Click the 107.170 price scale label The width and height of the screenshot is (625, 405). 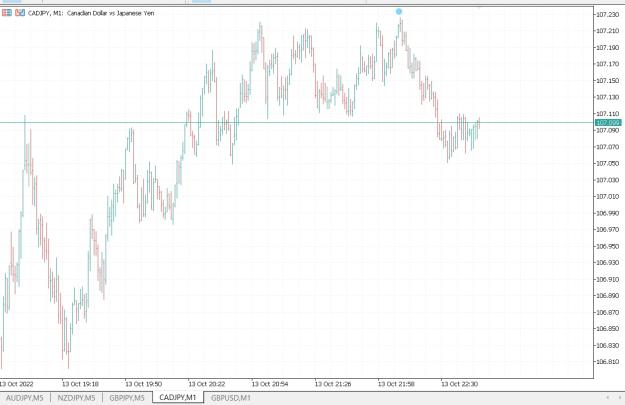(607, 64)
